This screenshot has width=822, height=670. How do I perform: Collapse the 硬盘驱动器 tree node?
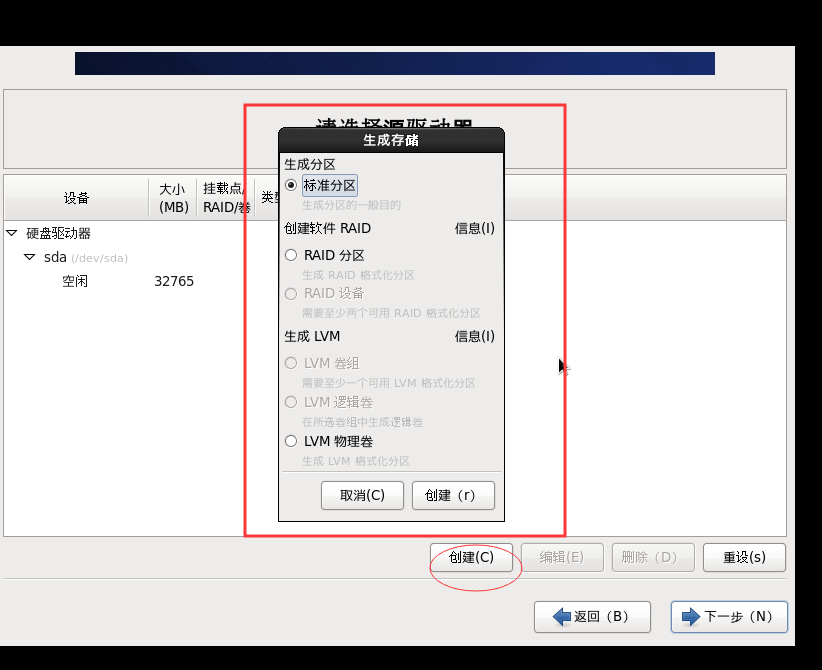pyautogui.click(x=12, y=233)
